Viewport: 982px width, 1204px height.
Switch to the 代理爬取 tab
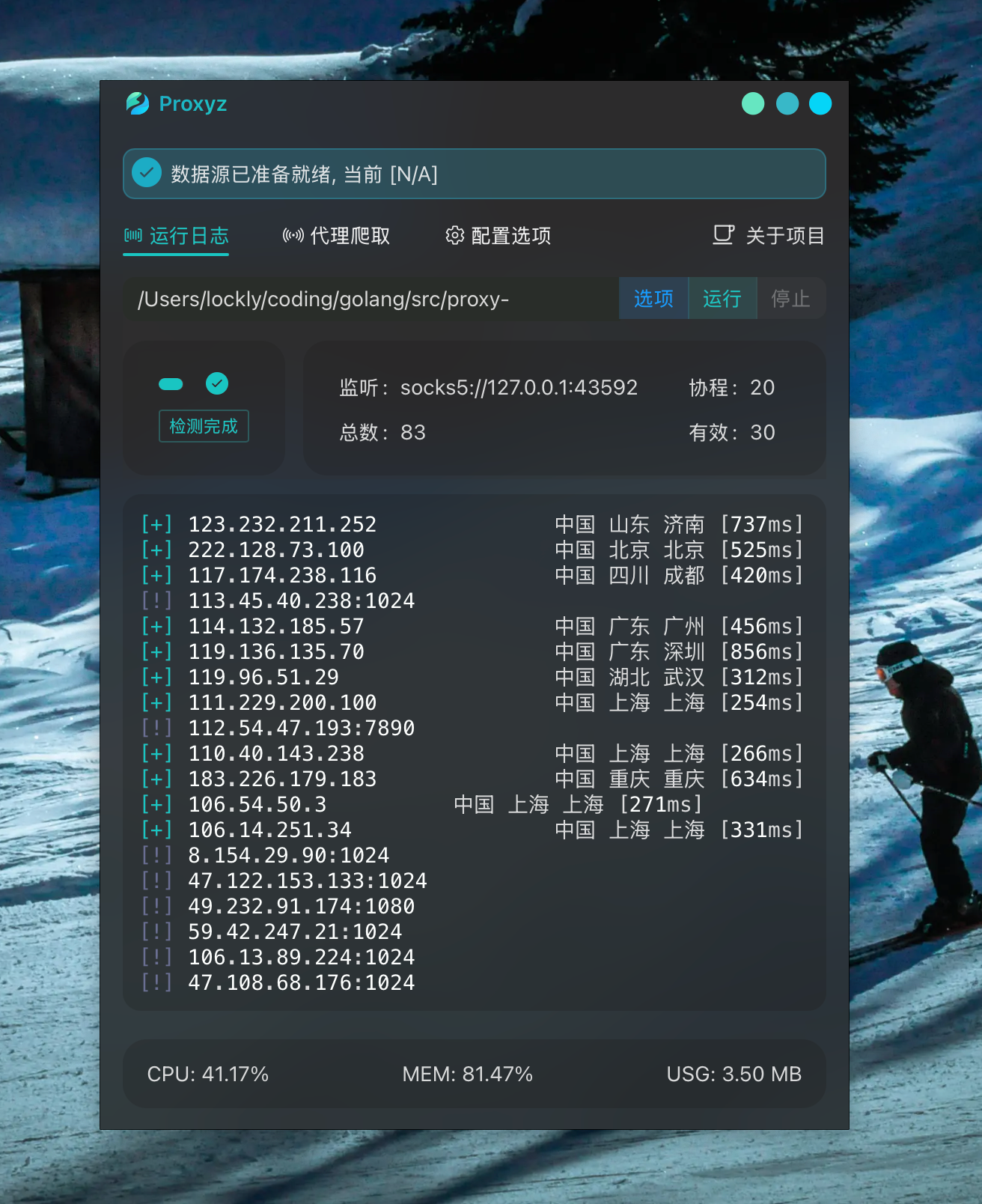point(337,236)
